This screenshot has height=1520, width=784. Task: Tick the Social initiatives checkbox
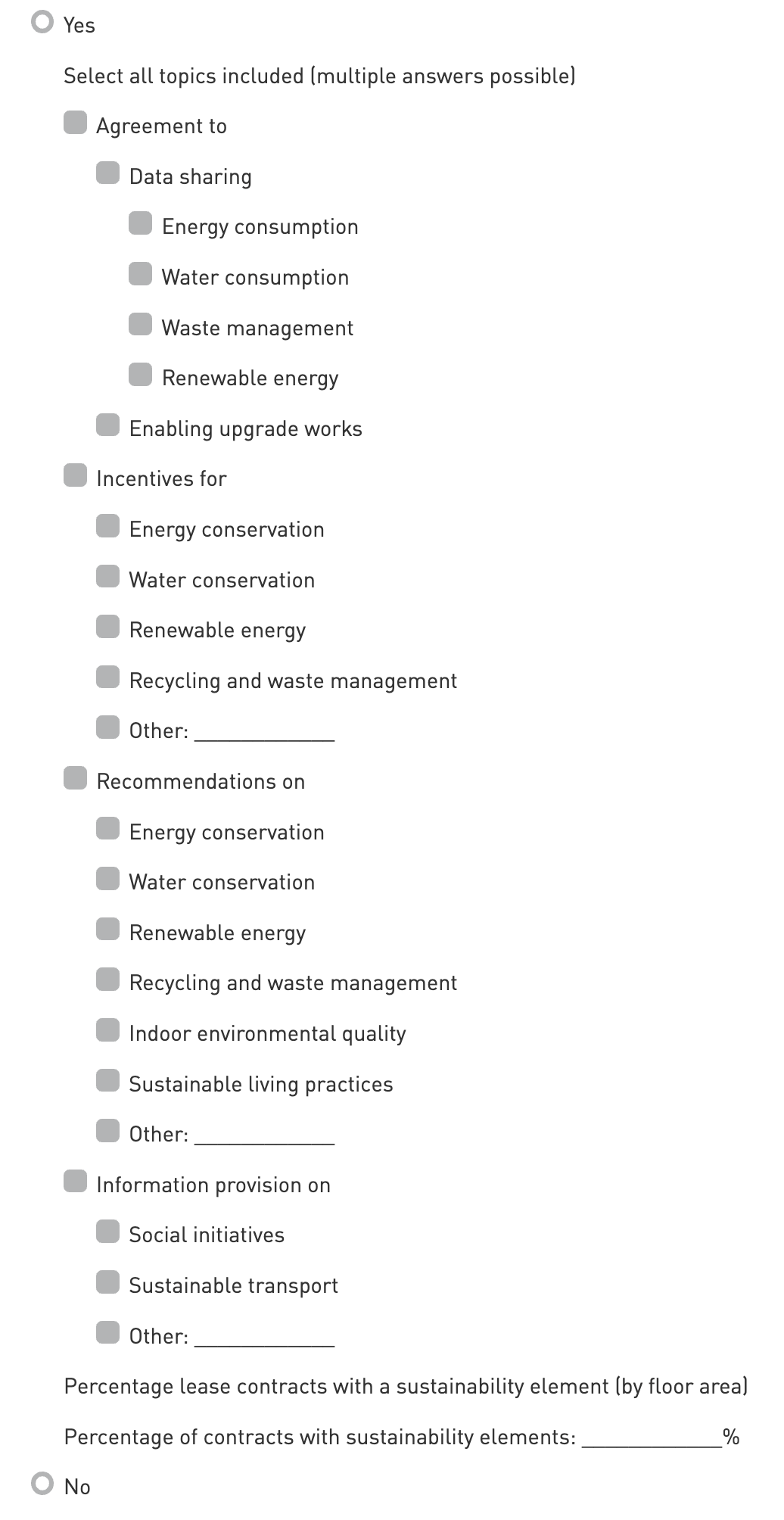[107, 1232]
